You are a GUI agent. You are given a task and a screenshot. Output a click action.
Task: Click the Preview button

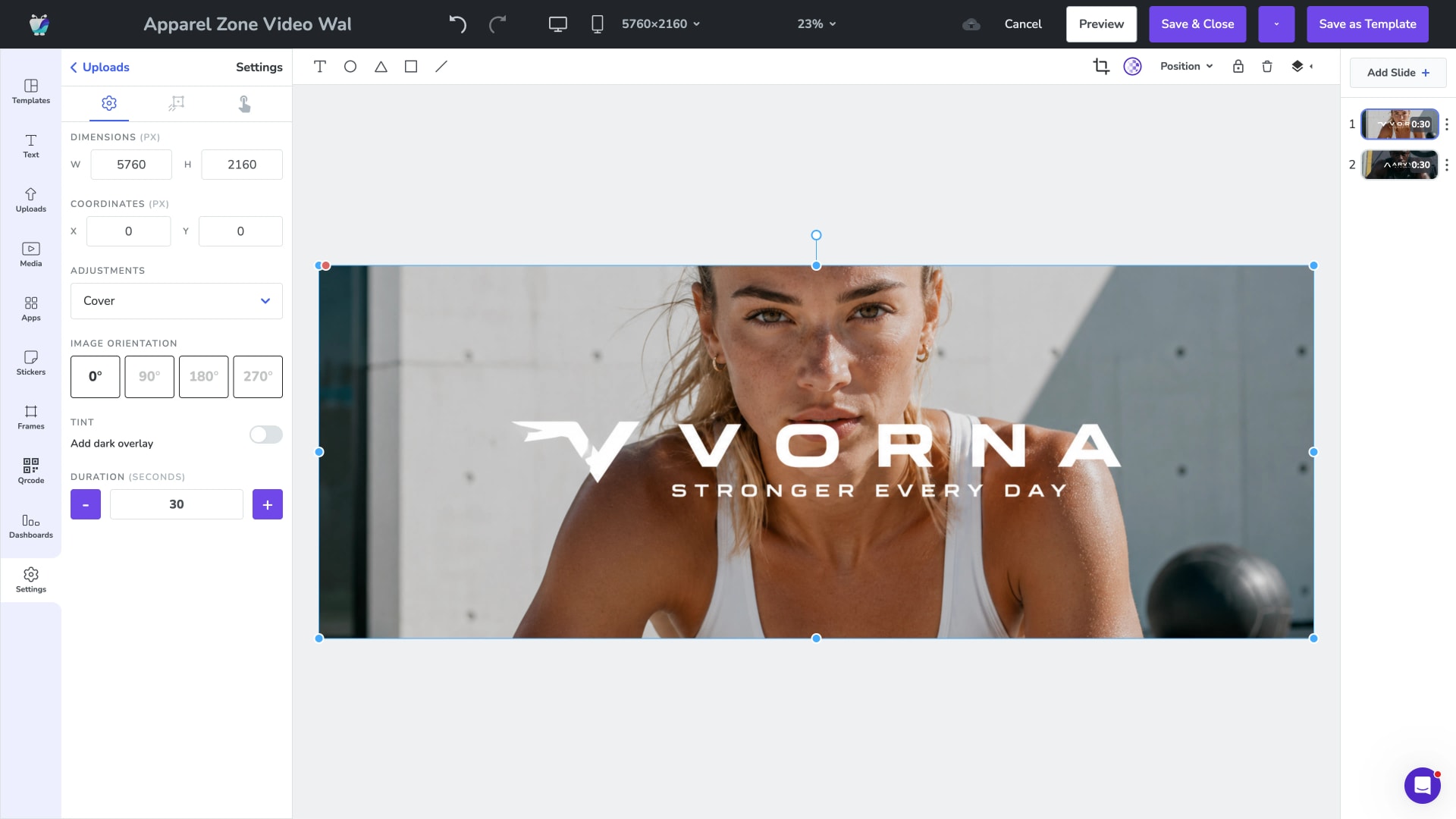click(1101, 24)
